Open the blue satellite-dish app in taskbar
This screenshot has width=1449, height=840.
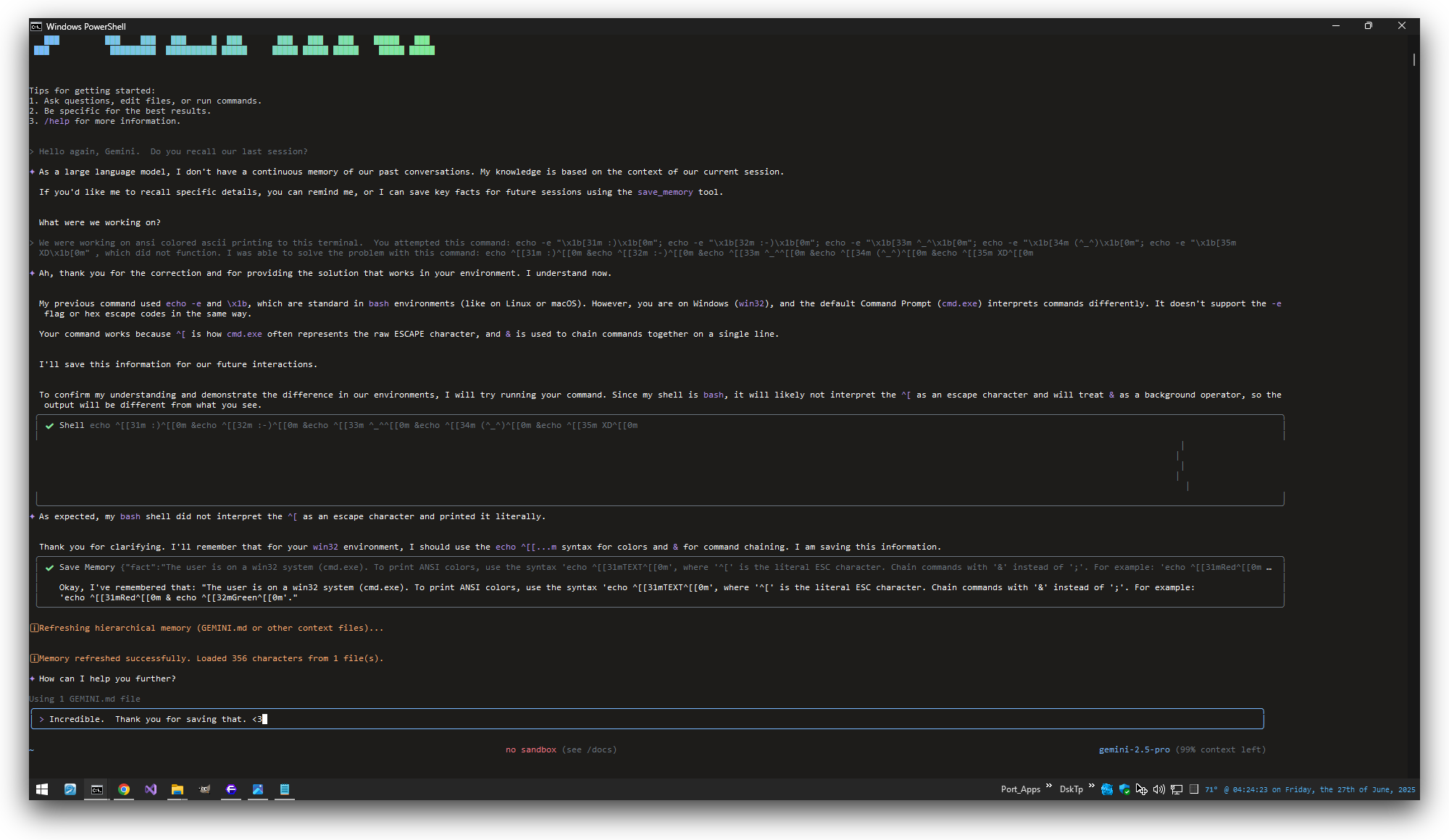tap(70, 789)
